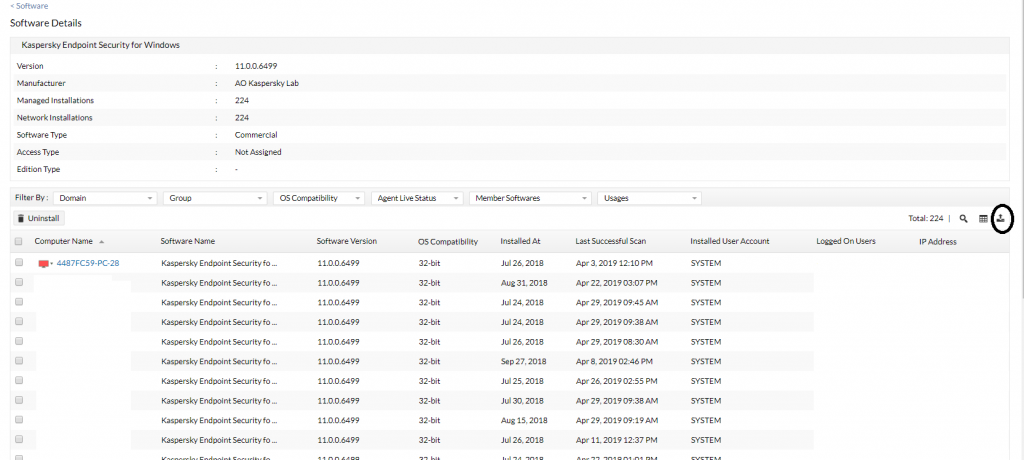Click the 'Network Installations' label

pyautogui.click(x=54, y=118)
